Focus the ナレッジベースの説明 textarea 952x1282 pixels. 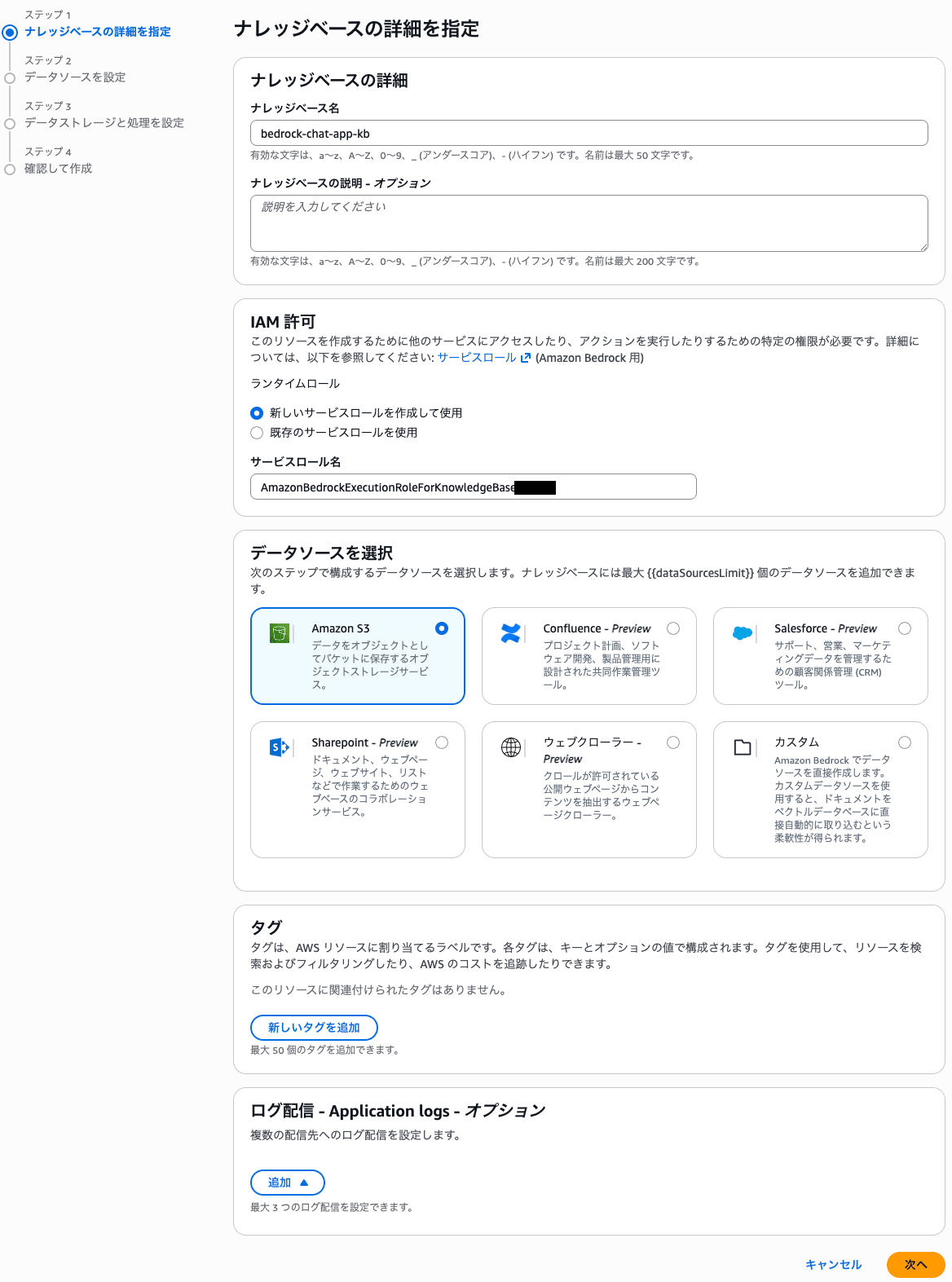[589, 223]
